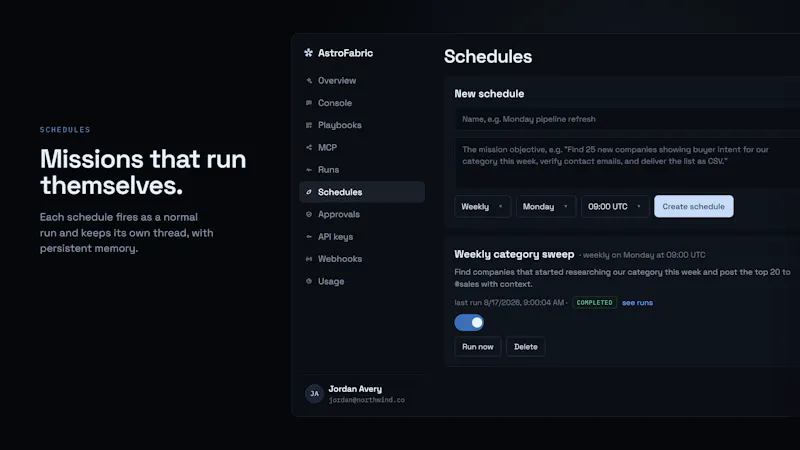Disable the Weekly category sweep toggle

(x=469, y=322)
